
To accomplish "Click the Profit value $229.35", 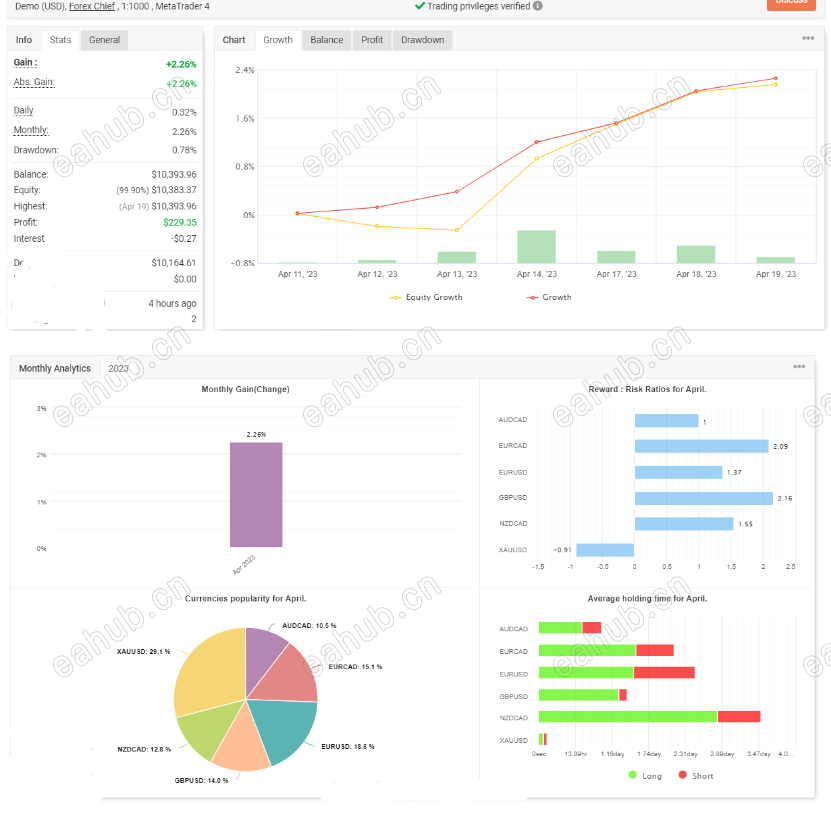I will (x=180, y=223).
